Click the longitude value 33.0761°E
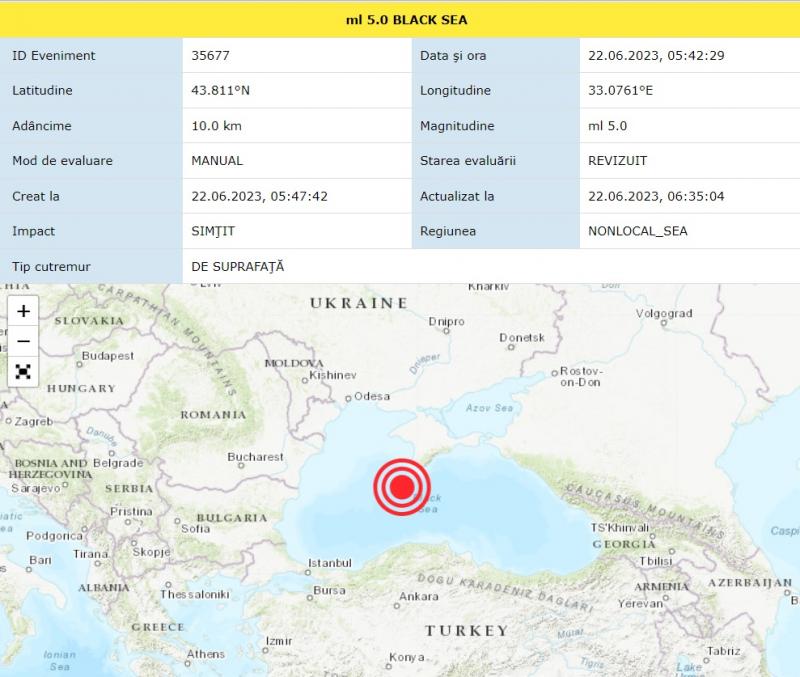The width and height of the screenshot is (800, 677). click(x=626, y=91)
